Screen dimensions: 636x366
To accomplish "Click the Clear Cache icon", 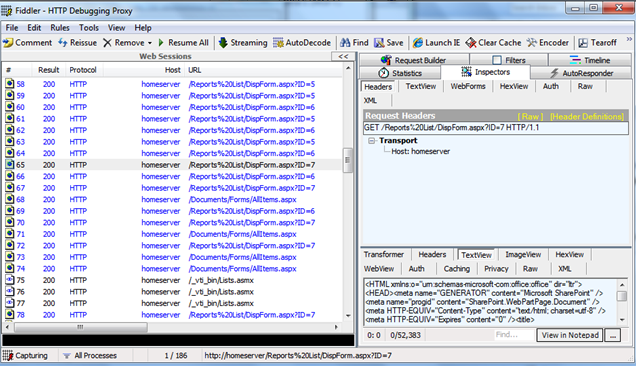I will point(471,43).
